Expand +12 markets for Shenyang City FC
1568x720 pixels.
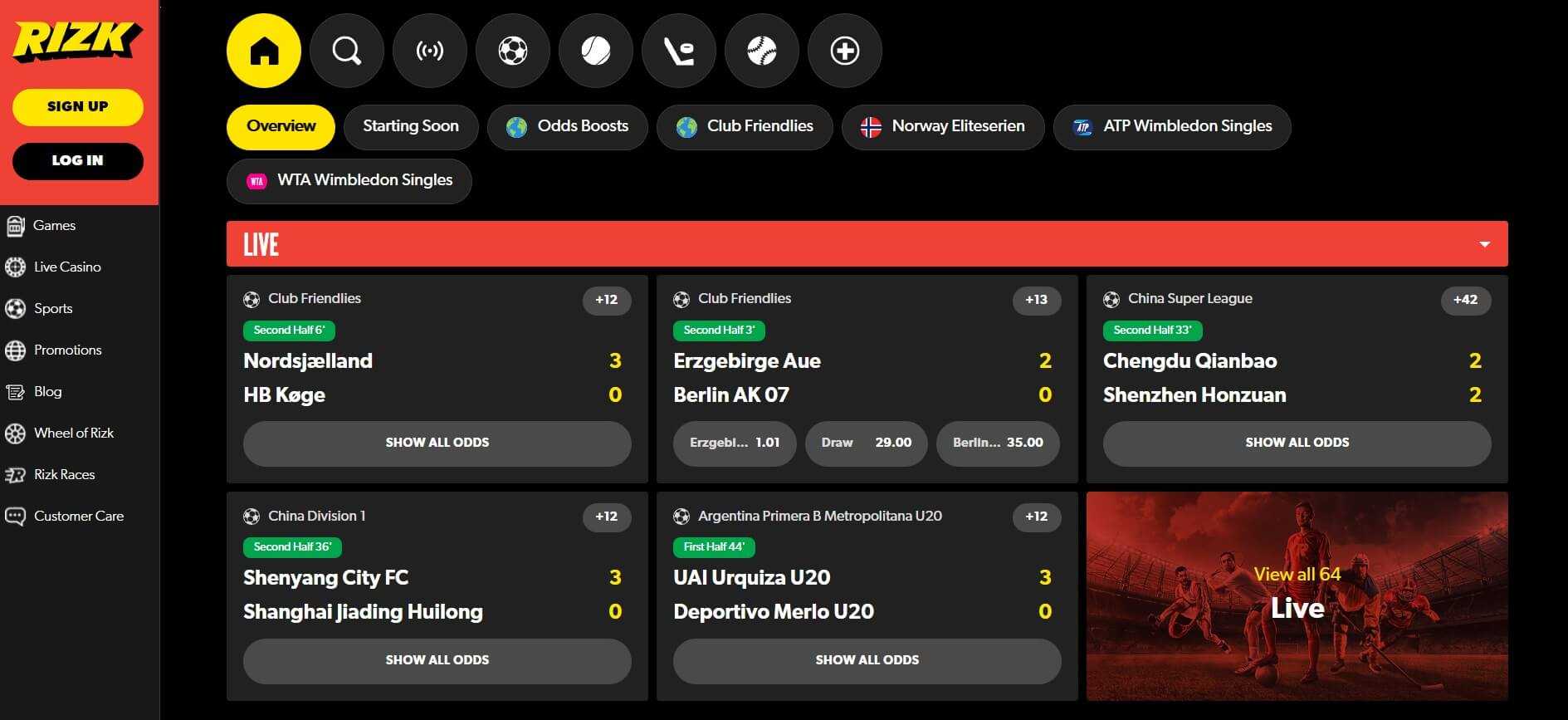(607, 517)
